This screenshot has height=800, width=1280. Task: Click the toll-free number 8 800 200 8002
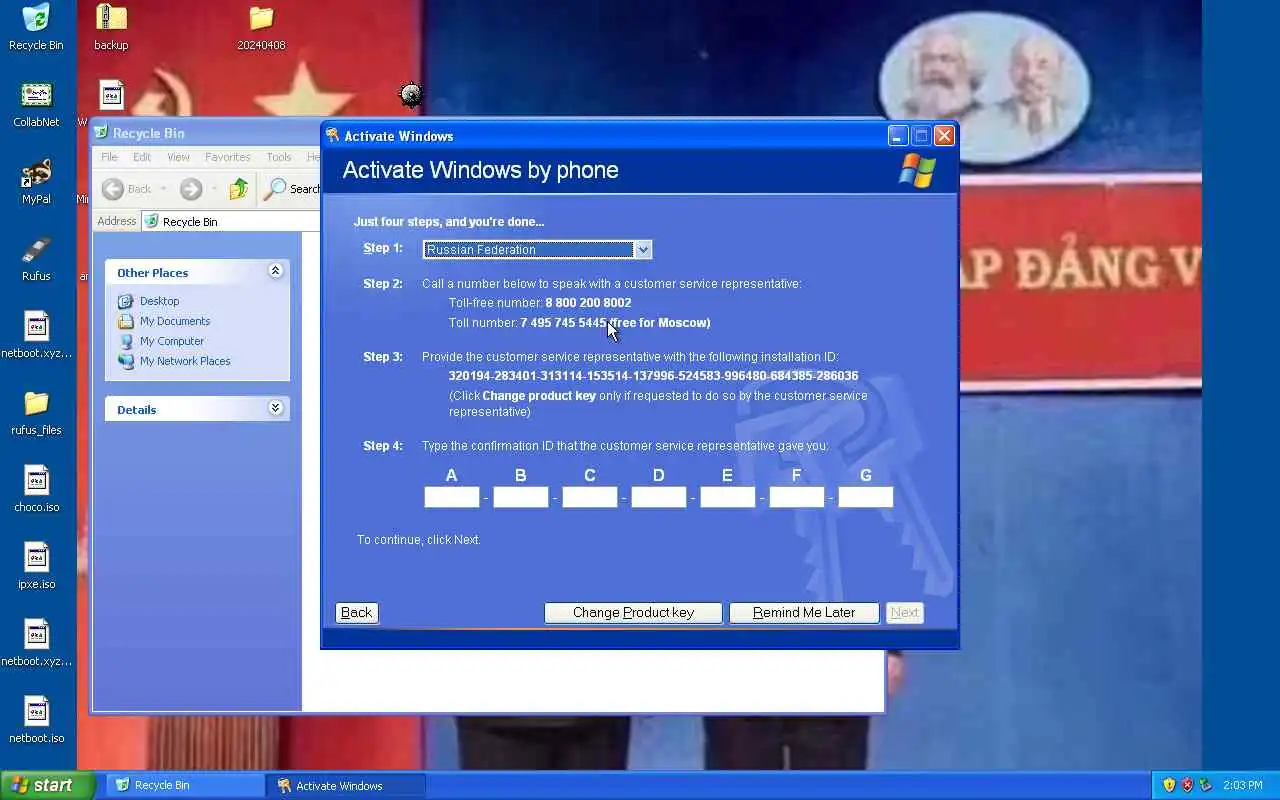[x=588, y=303]
